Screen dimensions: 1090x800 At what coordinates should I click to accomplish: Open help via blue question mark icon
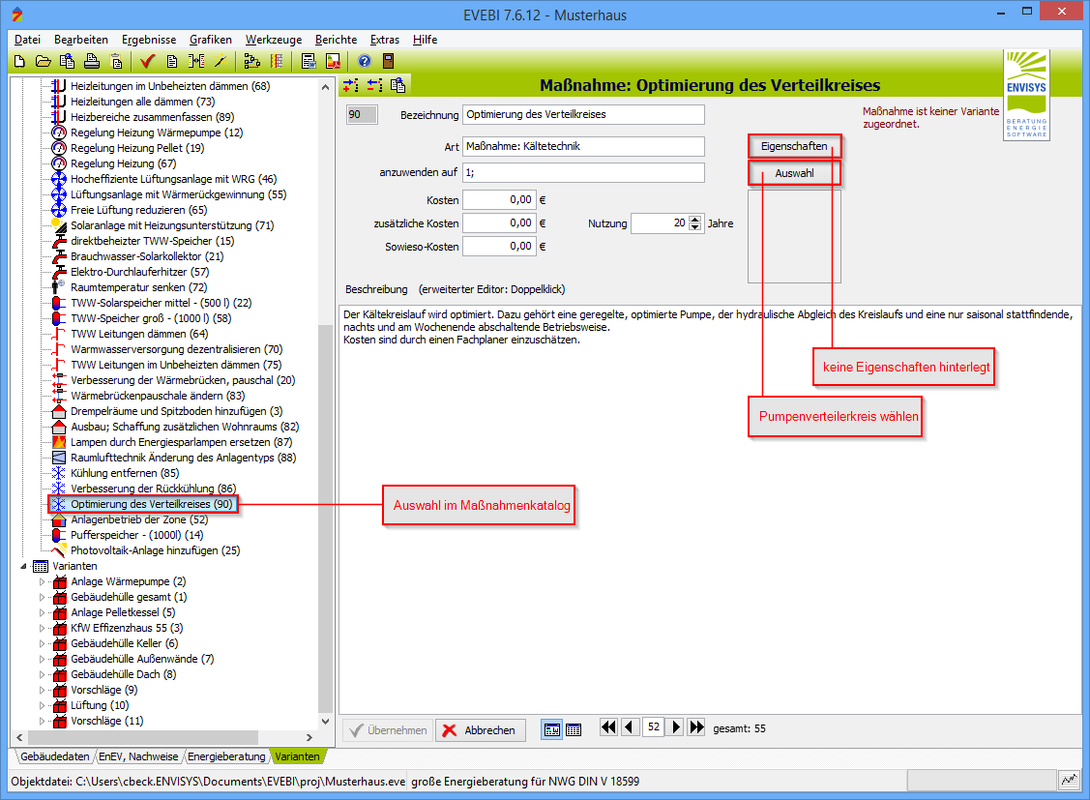click(365, 61)
